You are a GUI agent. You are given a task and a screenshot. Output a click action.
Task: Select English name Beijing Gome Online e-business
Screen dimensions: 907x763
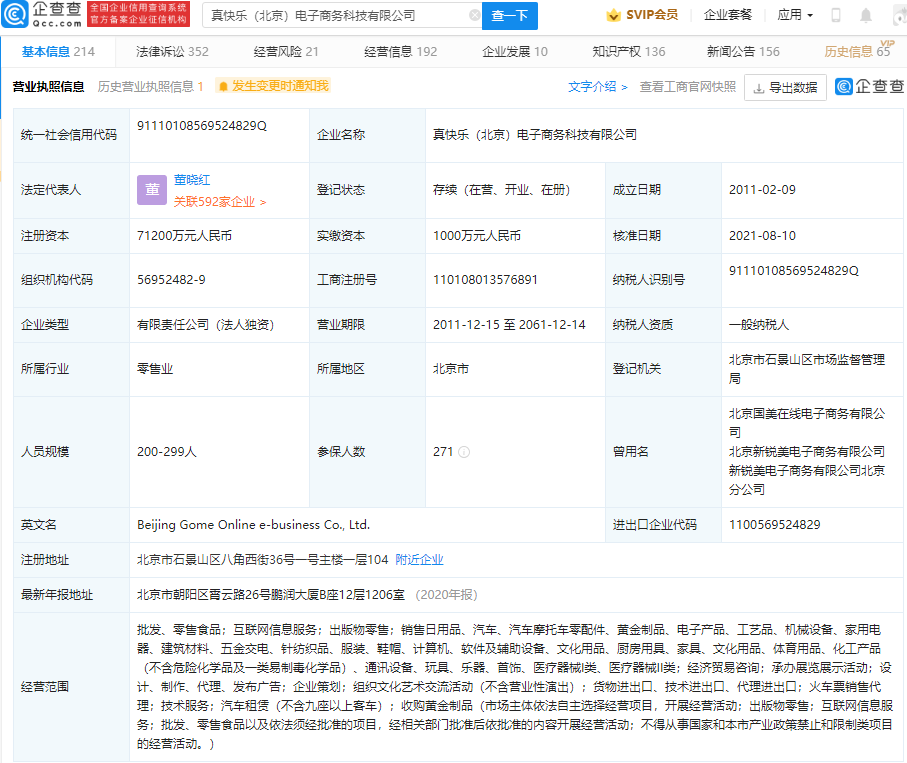pyautogui.click(x=253, y=525)
